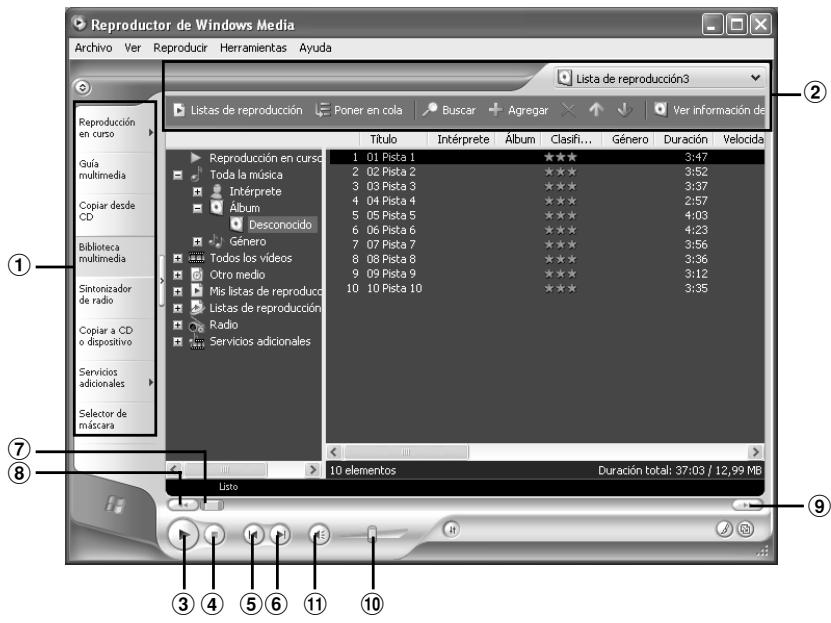Image resolution: width=831 pixels, height=623 pixels.
Task: Select track 10 Pista 10
Action: pyautogui.click(x=547, y=289)
